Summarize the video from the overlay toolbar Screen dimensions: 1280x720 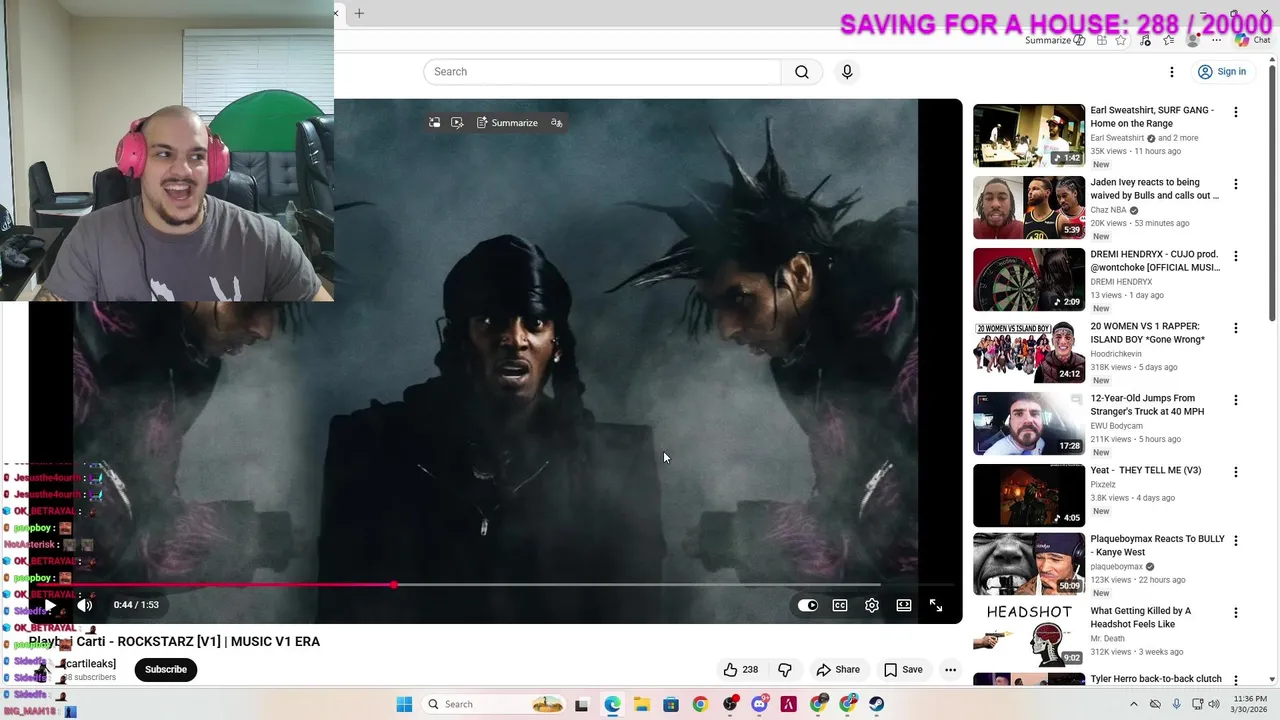pyautogui.click(x=507, y=123)
